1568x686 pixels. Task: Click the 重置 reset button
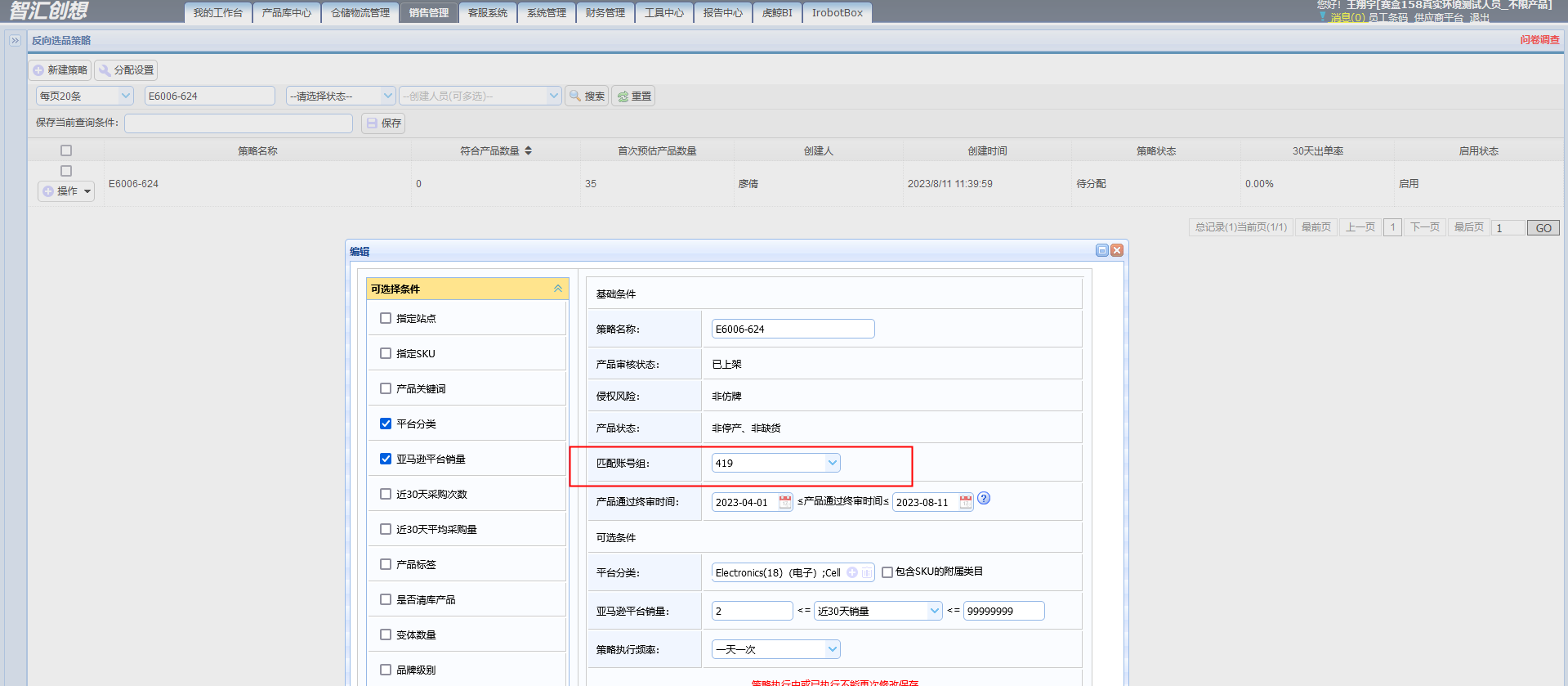[x=634, y=96]
